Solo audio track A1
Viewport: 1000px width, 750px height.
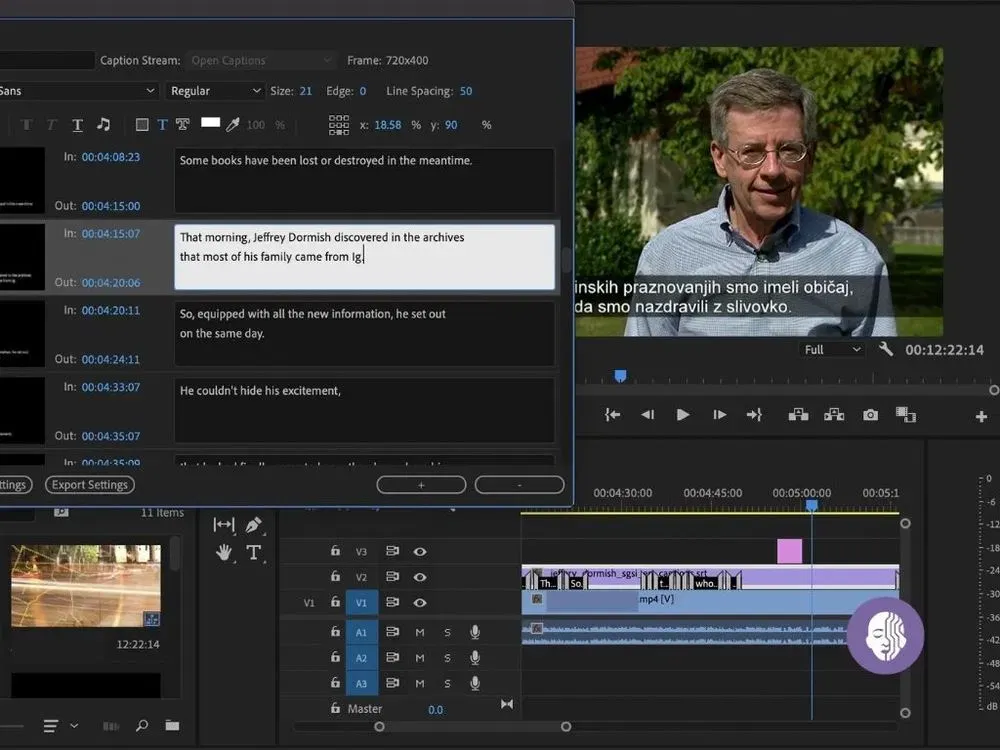(x=447, y=633)
